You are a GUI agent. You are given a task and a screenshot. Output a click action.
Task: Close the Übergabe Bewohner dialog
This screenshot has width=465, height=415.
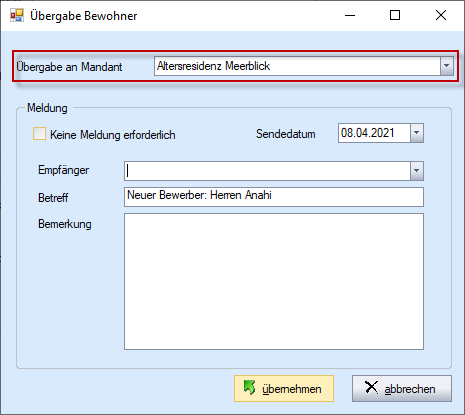(x=441, y=15)
